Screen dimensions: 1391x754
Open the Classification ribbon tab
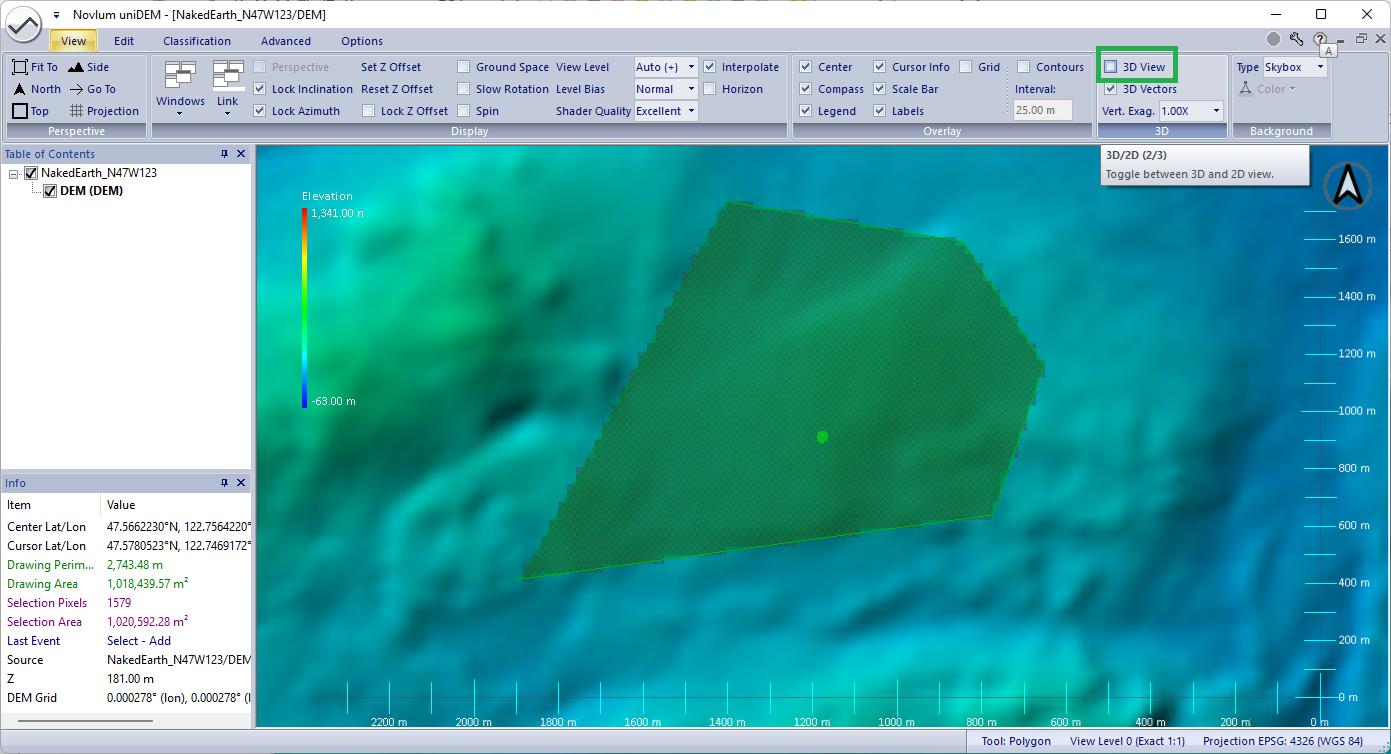[x=197, y=41]
